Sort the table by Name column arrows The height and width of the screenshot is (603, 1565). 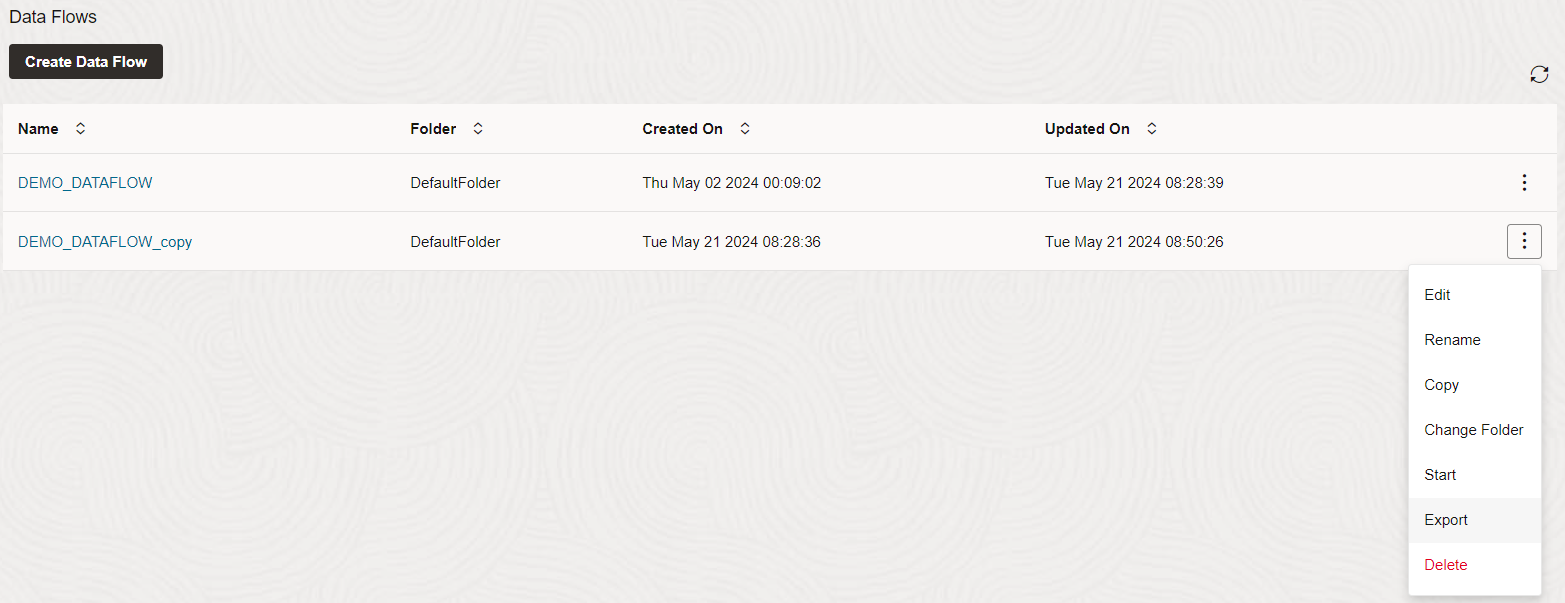pyautogui.click(x=81, y=129)
